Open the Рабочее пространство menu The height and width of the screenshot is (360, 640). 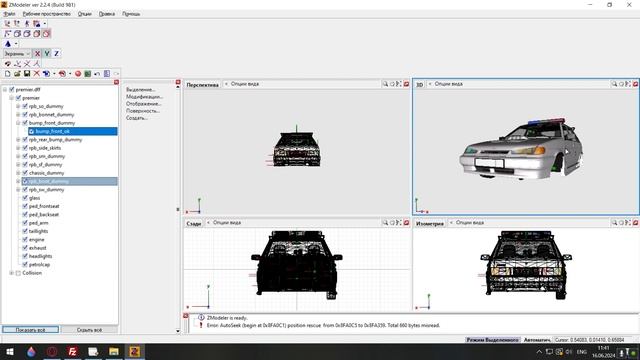coord(47,14)
